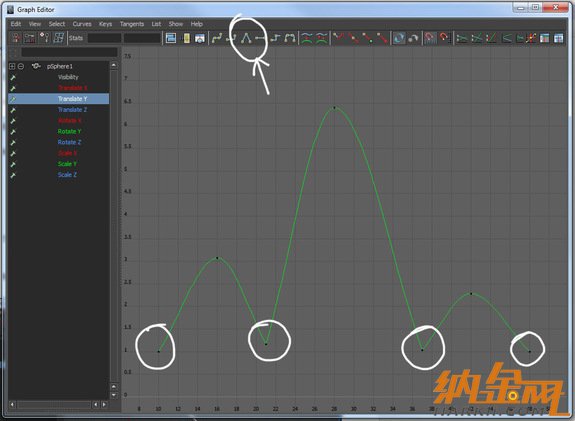Screen dimensions: 575x421
Task: Click the Plateau tangents icon
Action: (x=290, y=38)
